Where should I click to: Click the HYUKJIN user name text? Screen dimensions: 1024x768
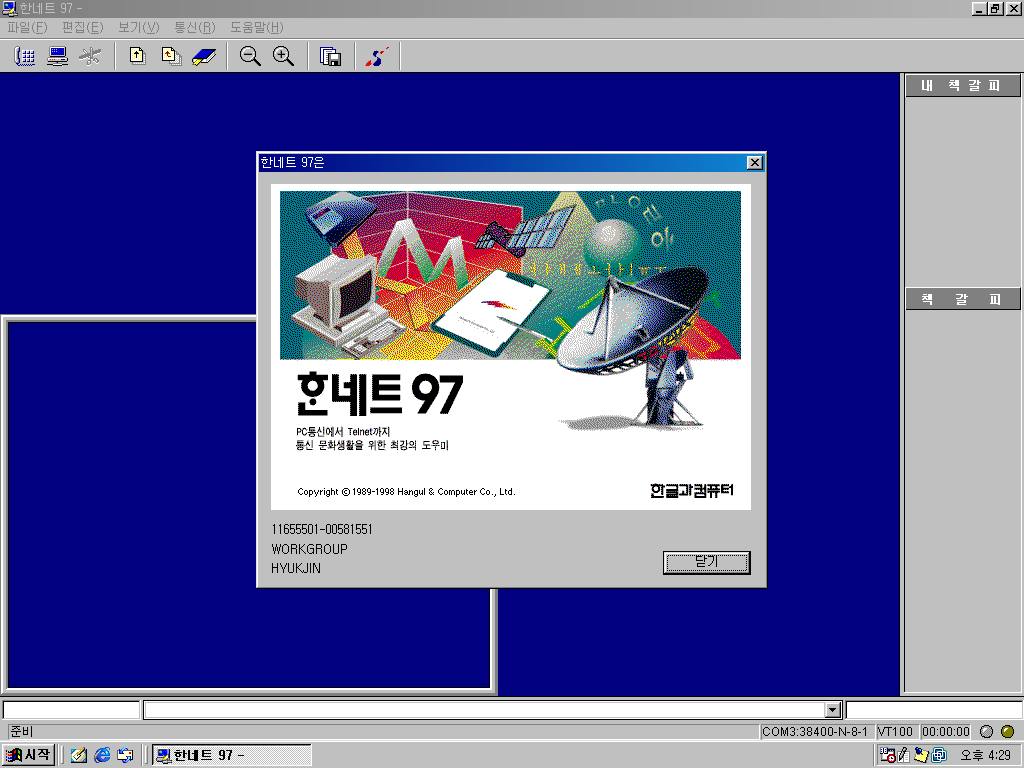pyautogui.click(x=296, y=568)
